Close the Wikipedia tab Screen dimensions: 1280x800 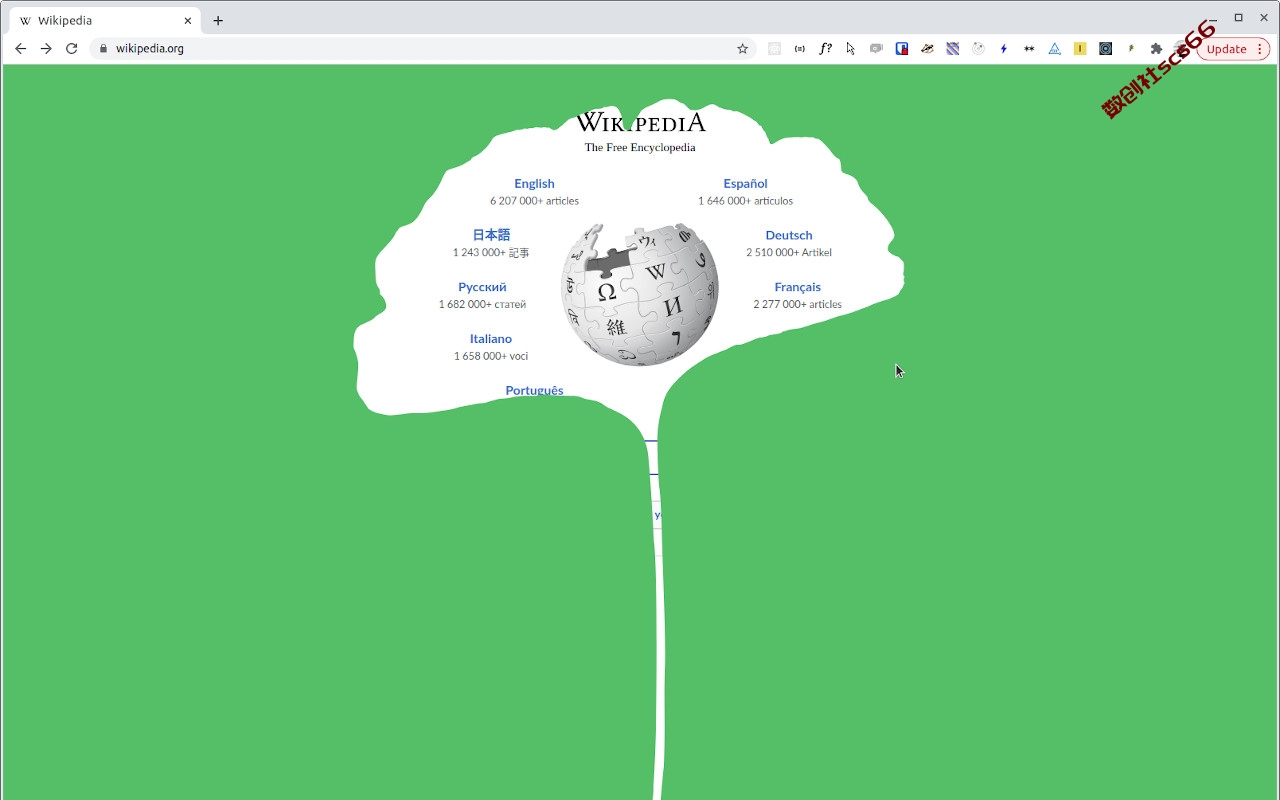point(187,20)
